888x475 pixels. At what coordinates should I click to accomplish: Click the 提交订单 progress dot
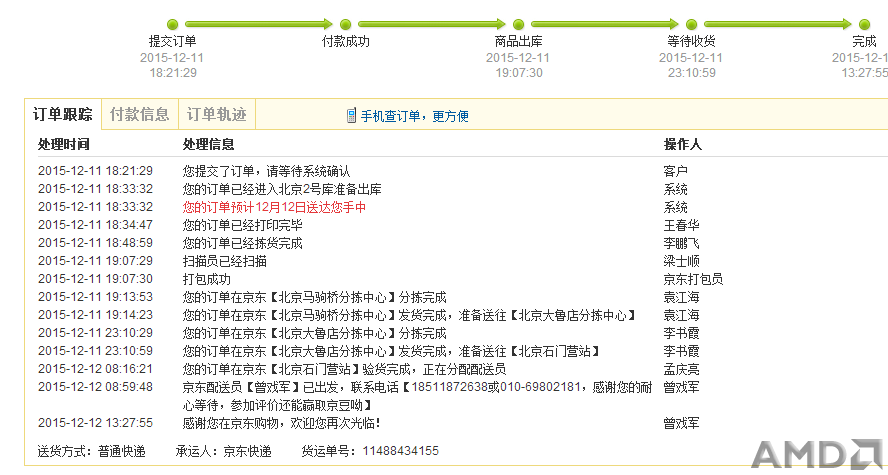(x=173, y=24)
